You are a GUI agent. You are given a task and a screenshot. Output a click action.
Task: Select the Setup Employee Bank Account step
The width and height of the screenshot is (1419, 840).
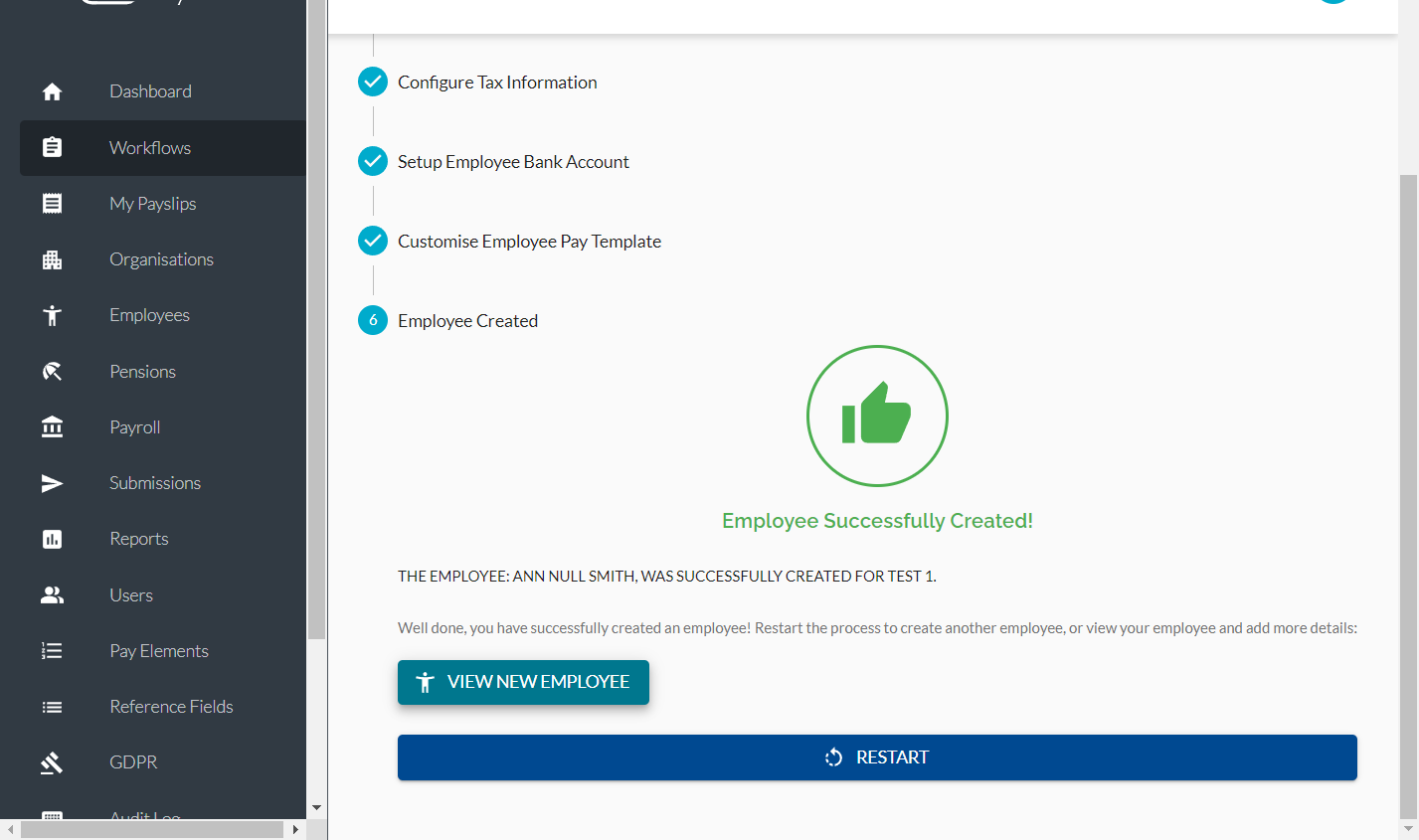(513, 162)
